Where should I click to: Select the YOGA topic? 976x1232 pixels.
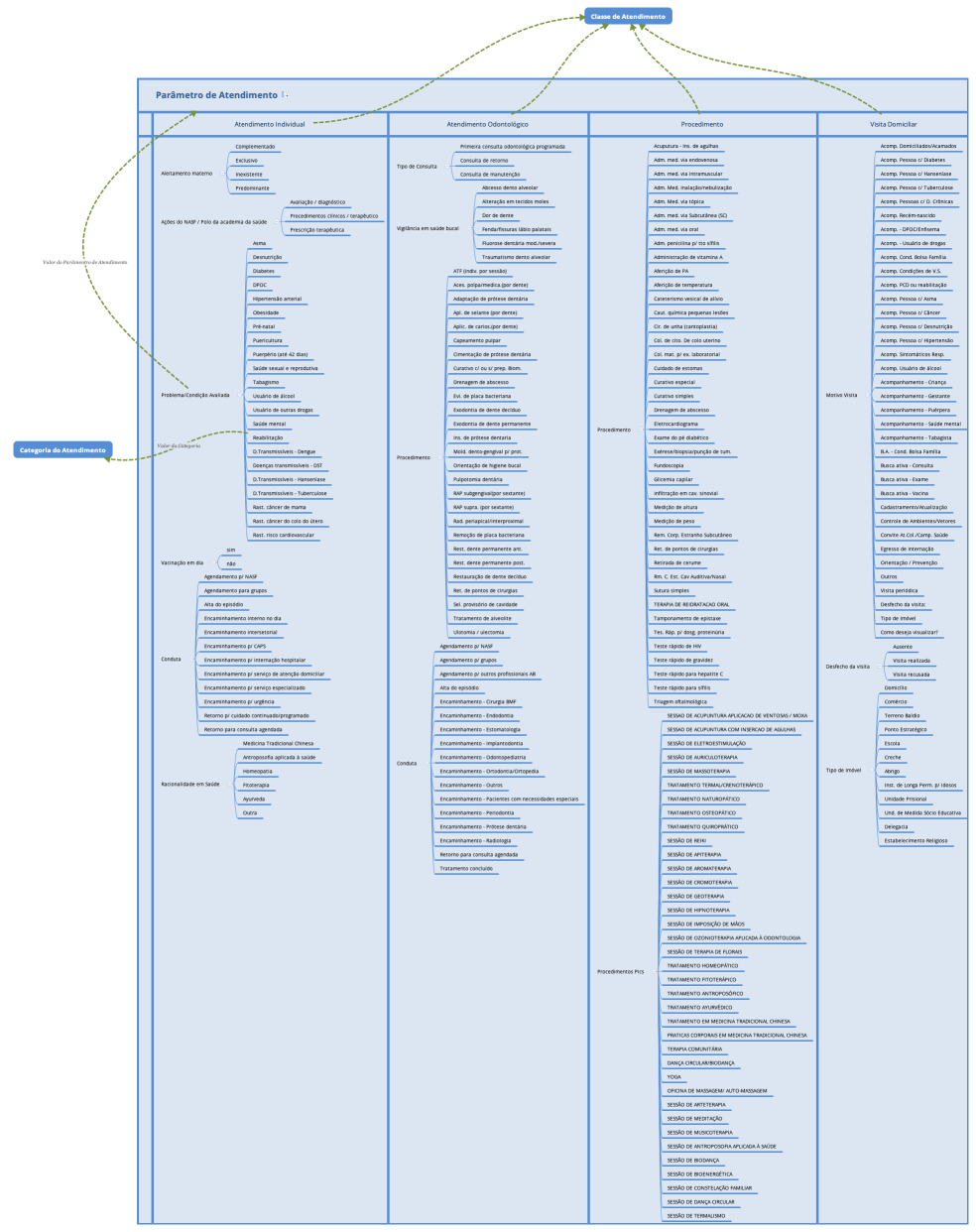674,1076
